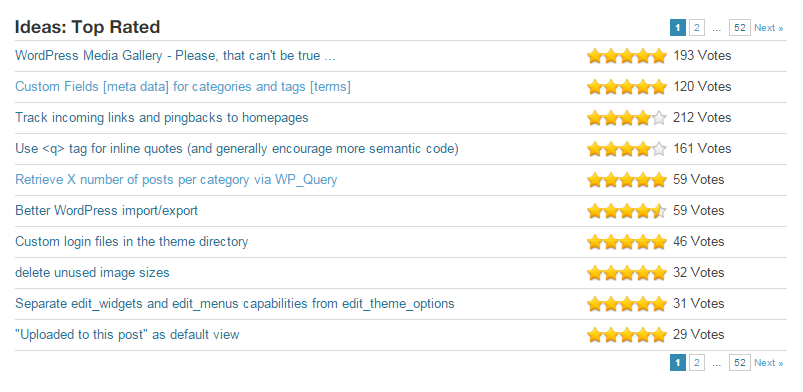Click the four-star rating beside 212 Votes
803x392 pixels.
627,118
